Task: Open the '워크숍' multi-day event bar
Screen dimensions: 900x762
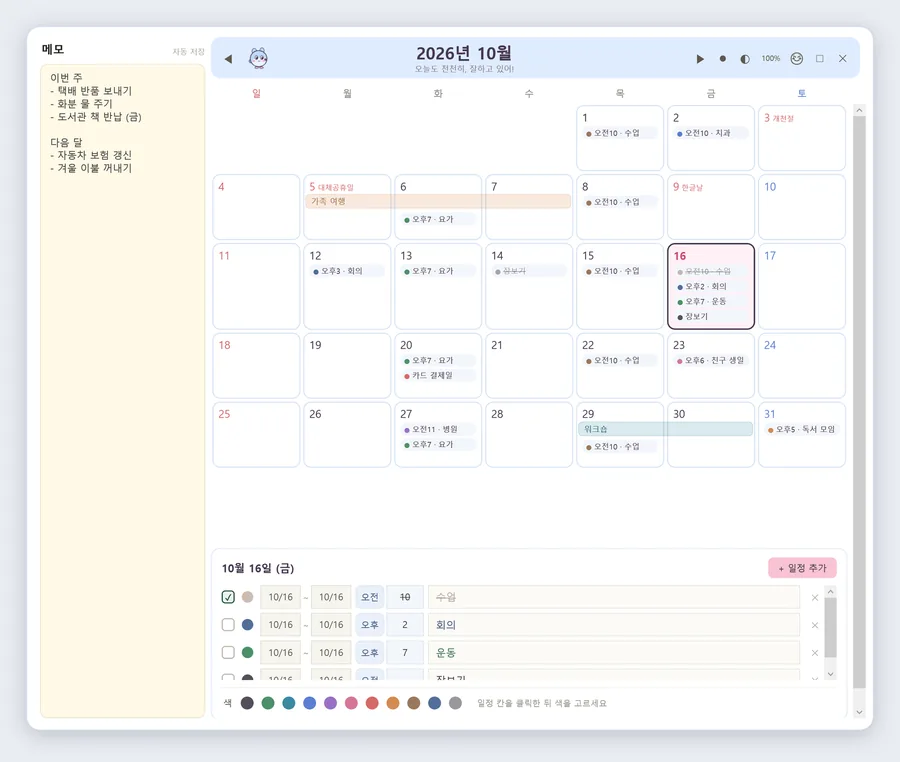Action: 665,429
